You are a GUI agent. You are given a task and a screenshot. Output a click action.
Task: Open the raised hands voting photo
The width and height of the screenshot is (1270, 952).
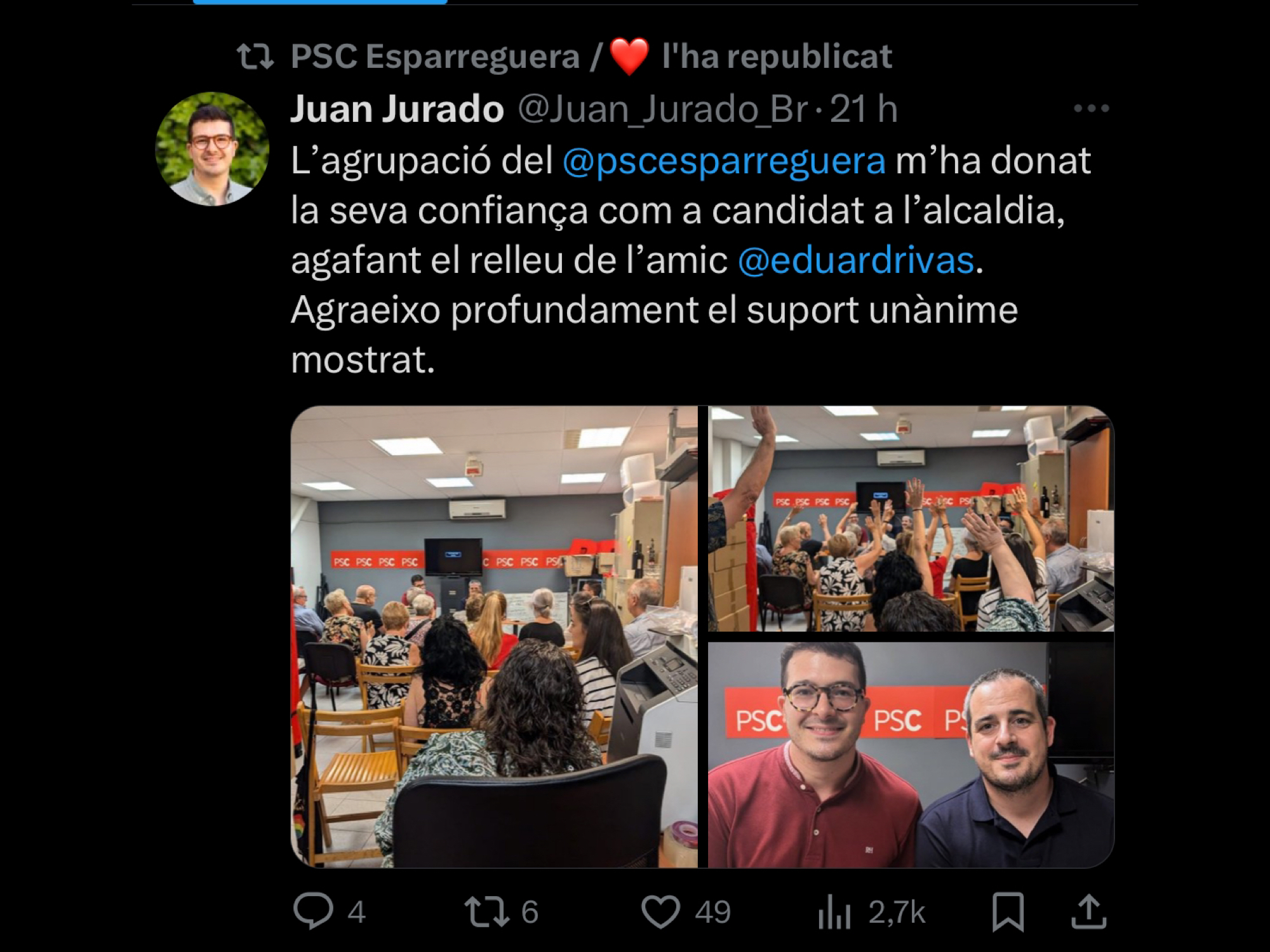(911, 519)
